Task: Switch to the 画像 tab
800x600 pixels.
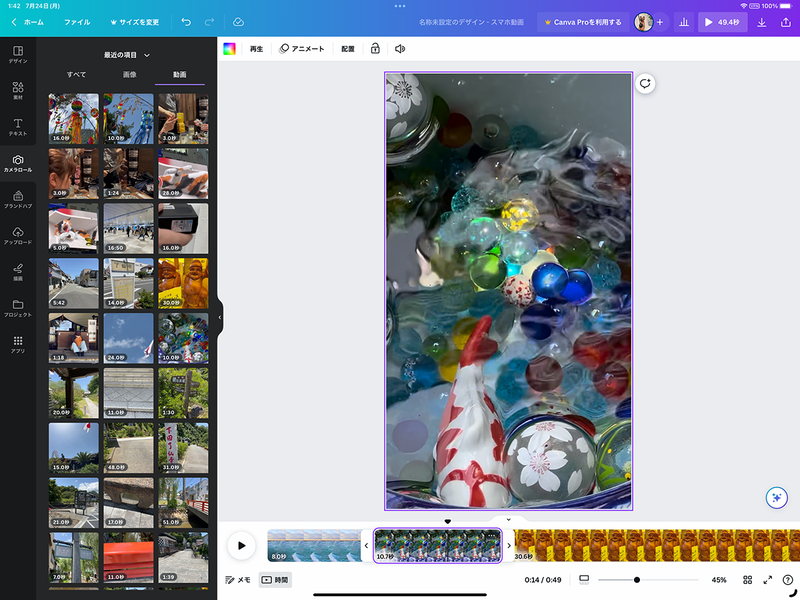Action: click(x=129, y=74)
